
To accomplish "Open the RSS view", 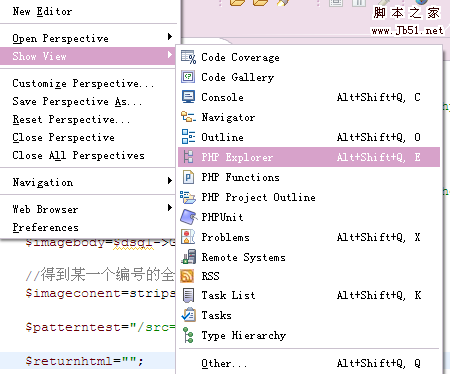I will (x=309, y=276).
